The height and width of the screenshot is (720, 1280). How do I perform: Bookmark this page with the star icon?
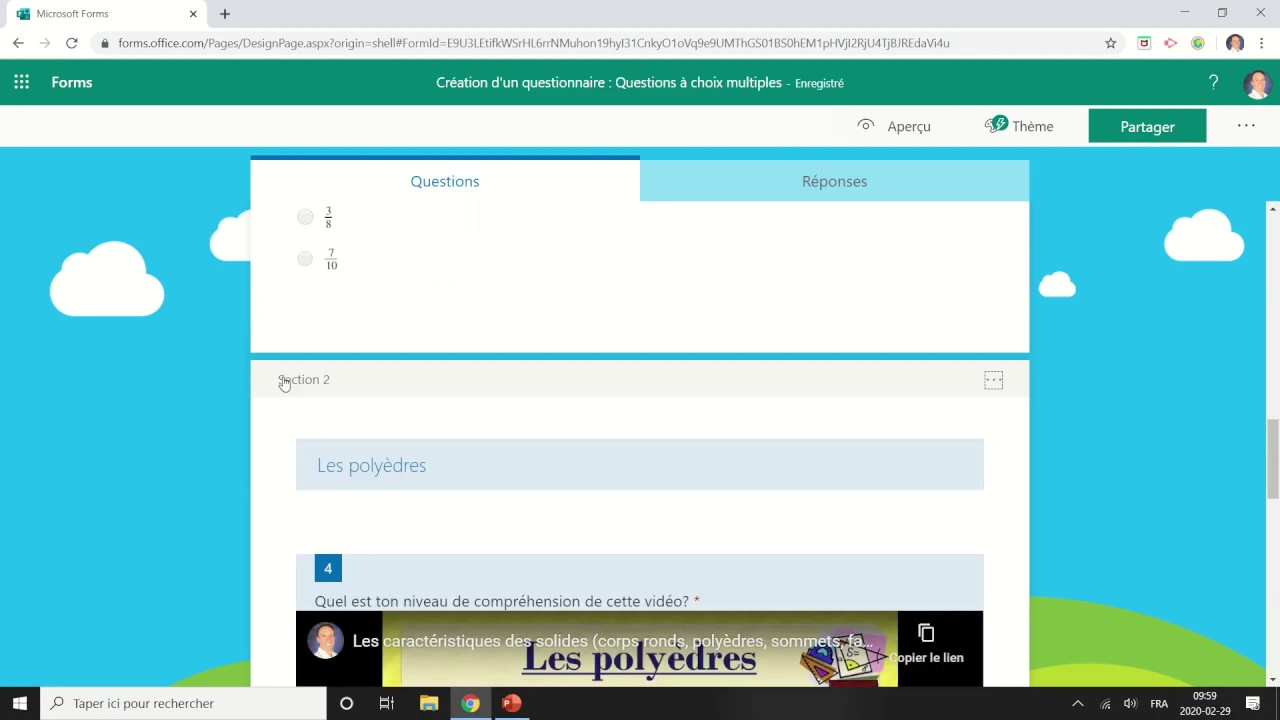(1110, 43)
